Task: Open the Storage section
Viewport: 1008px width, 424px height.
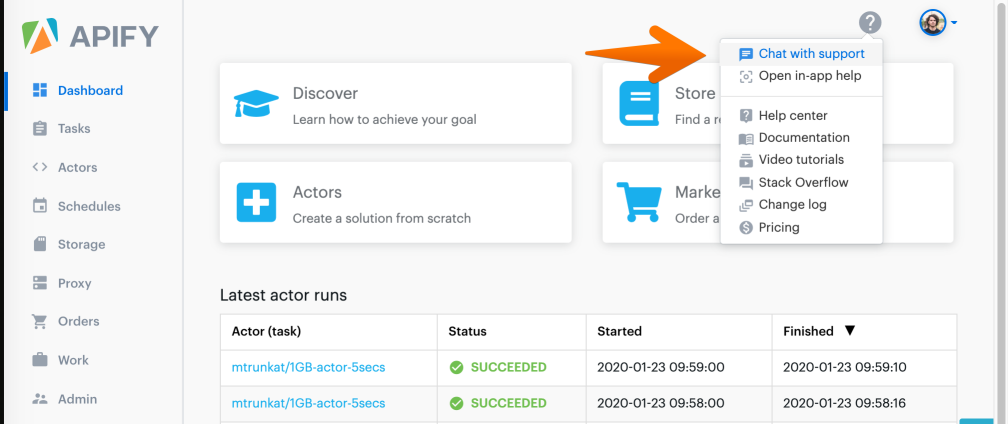Action: 81,244
